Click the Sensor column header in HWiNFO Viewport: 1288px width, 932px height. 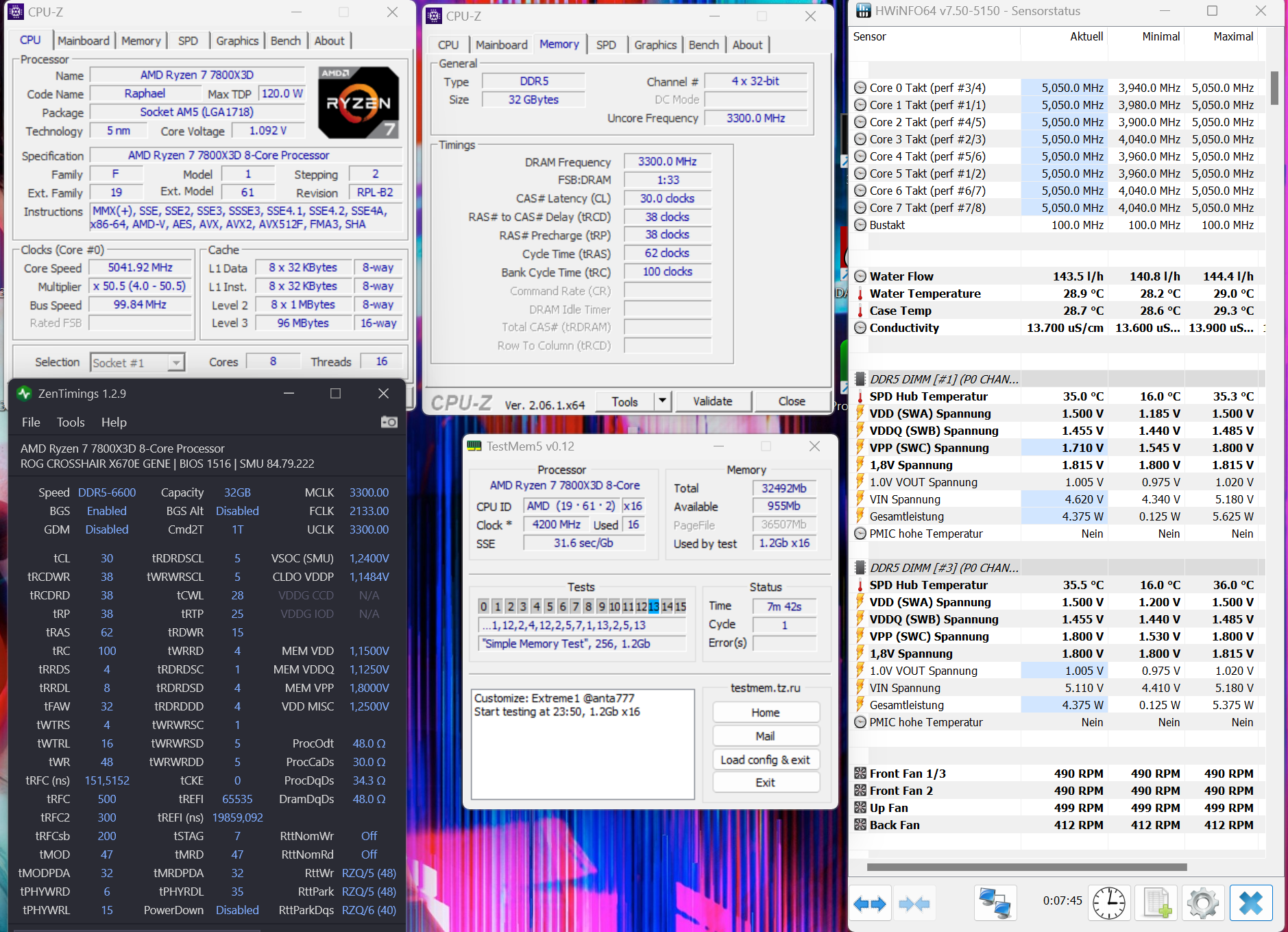click(x=869, y=36)
